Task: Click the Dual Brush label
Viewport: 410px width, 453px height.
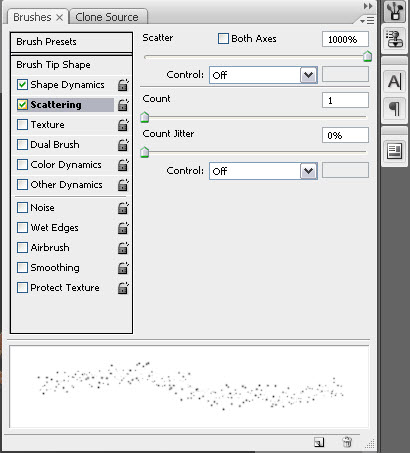Action: click(55, 145)
